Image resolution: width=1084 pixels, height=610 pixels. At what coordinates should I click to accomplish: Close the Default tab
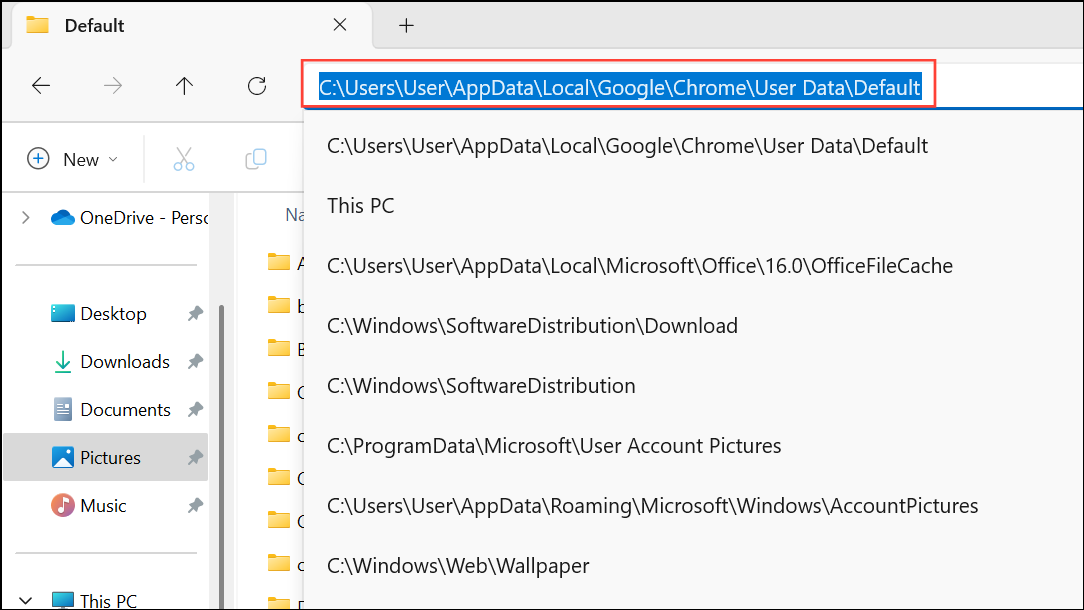coord(340,26)
